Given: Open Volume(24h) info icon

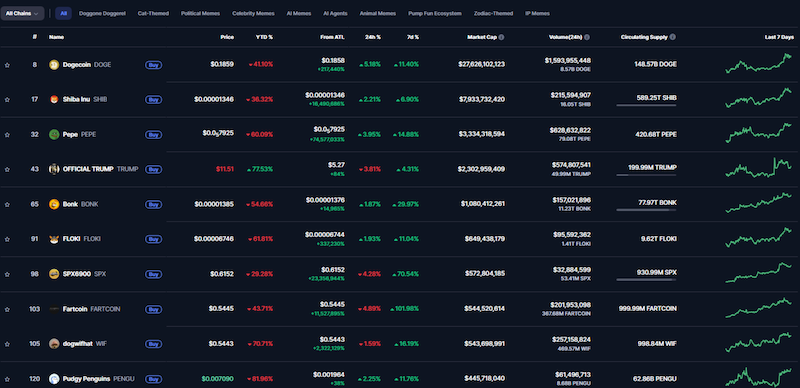Looking at the screenshot, I should click(x=587, y=37).
